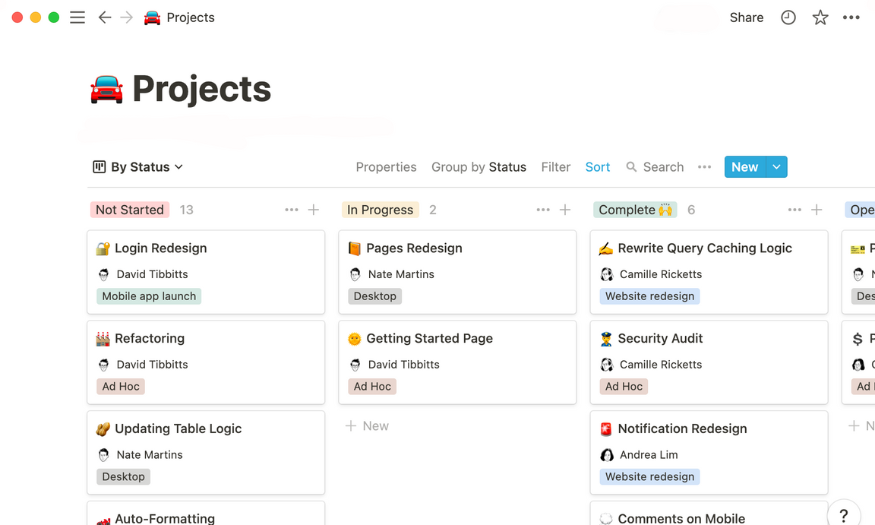This screenshot has width=875, height=525.
Task: Open the sidebar hamburger menu
Action: click(x=77, y=17)
